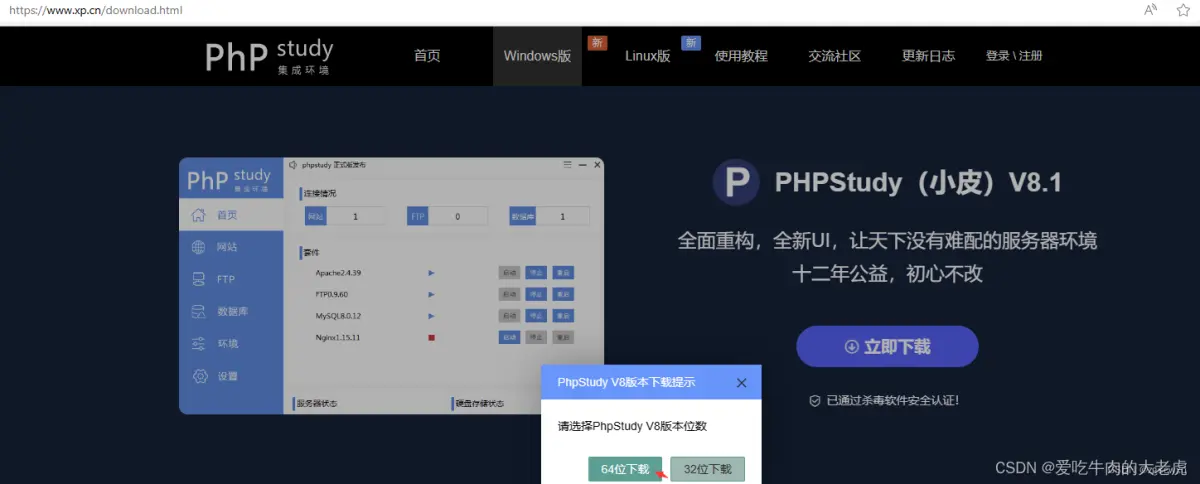The width and height of the screenshot is (1200, 484).
Task: Click the PhP study site logo
Action: [269, 56]
